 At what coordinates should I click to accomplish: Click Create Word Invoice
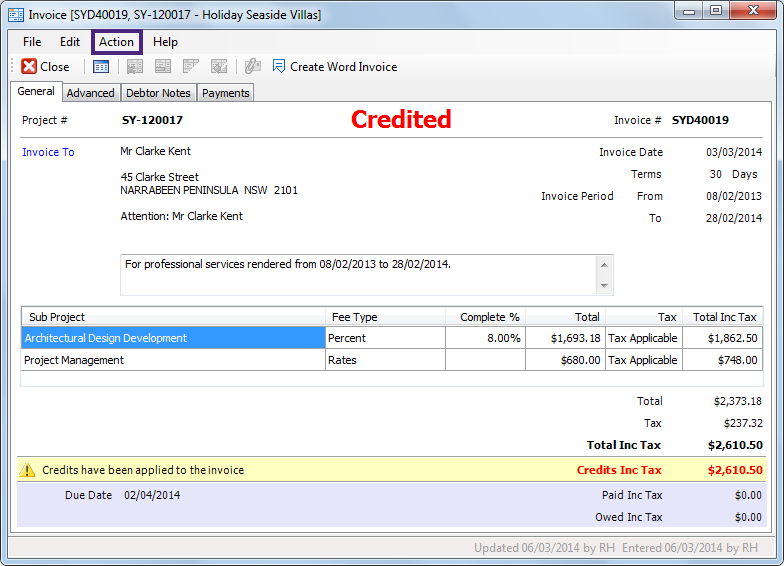[x=335, y=67]
